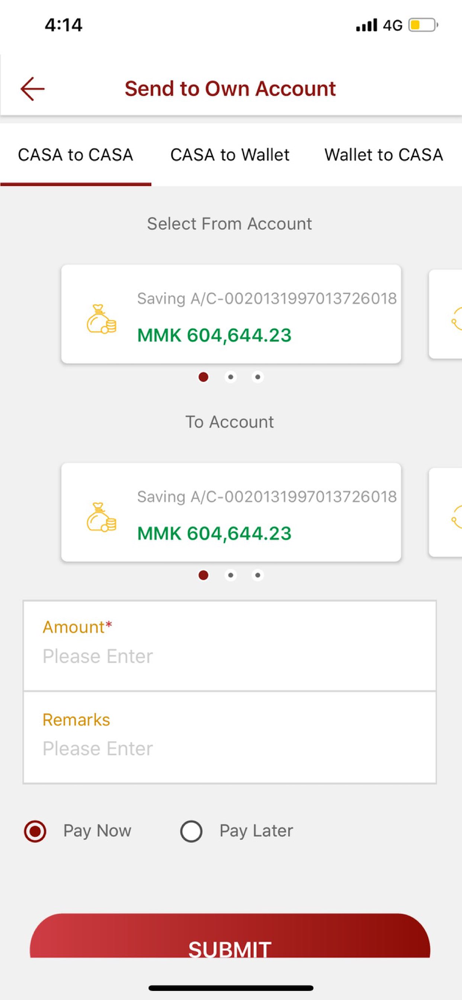Switch to Wallet to CASA tab

tap(384, 155)
